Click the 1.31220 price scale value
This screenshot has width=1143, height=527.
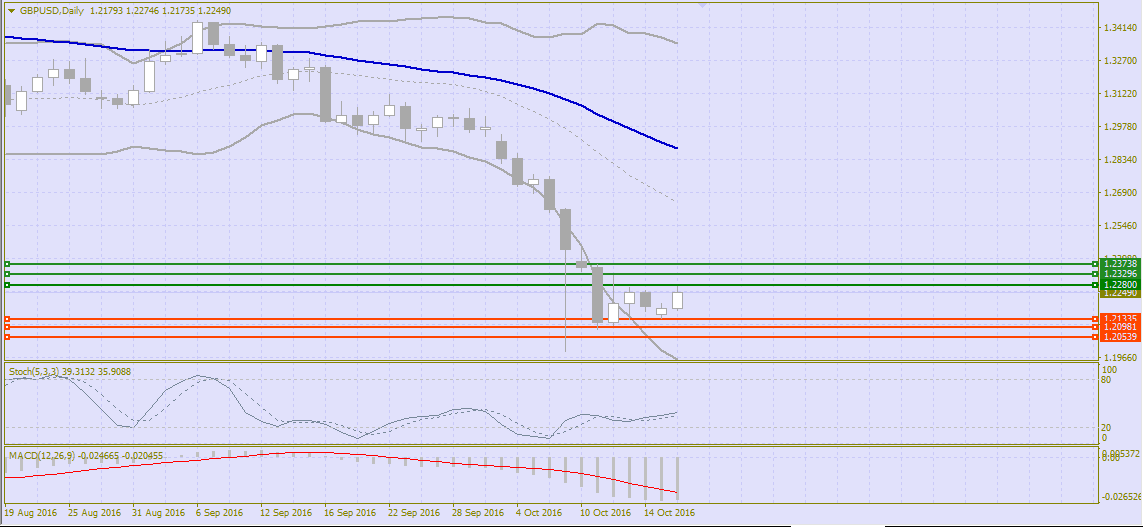coord(1122,94)
